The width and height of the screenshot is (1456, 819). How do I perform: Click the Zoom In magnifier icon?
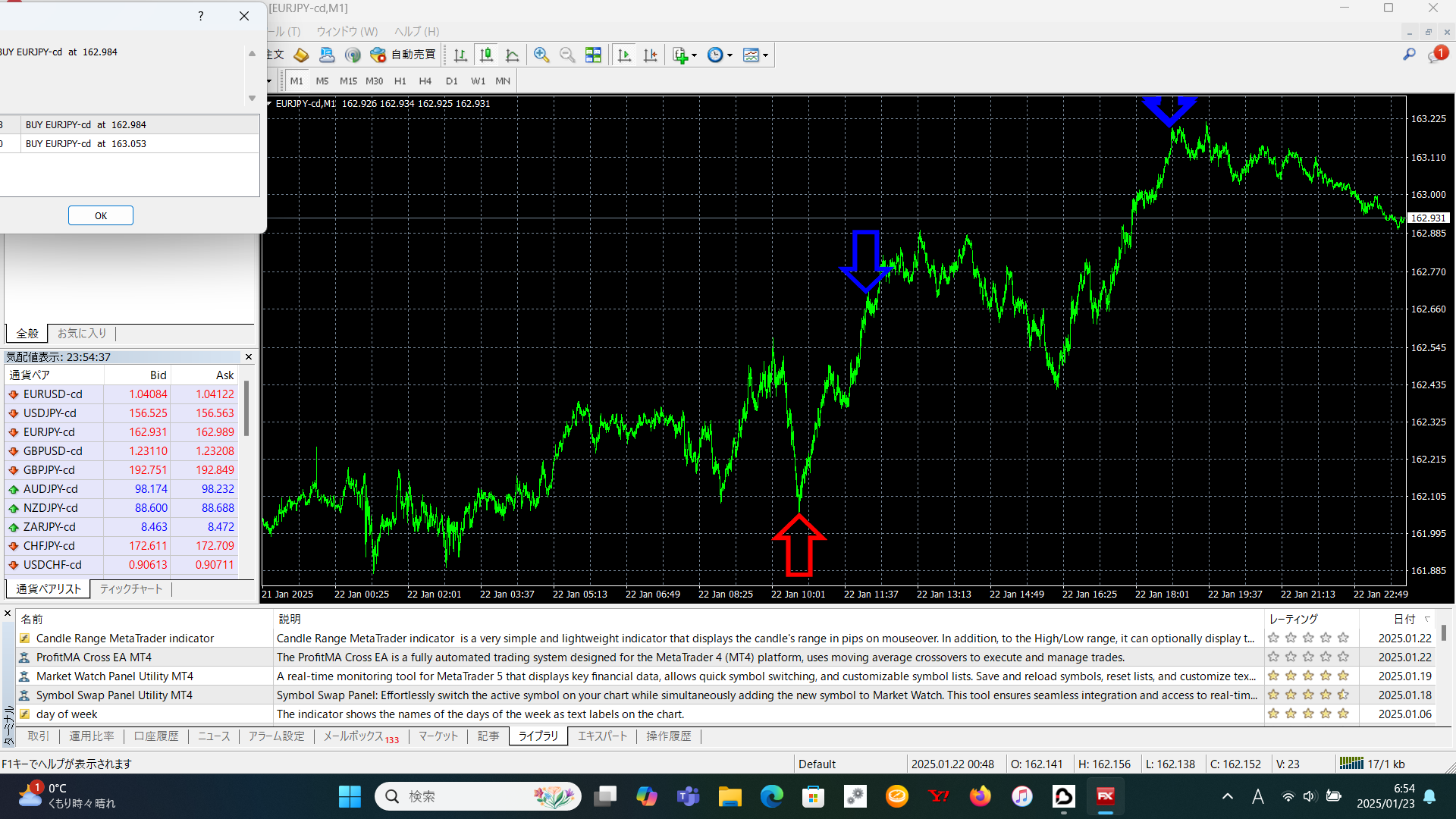[x=541, y=55]
